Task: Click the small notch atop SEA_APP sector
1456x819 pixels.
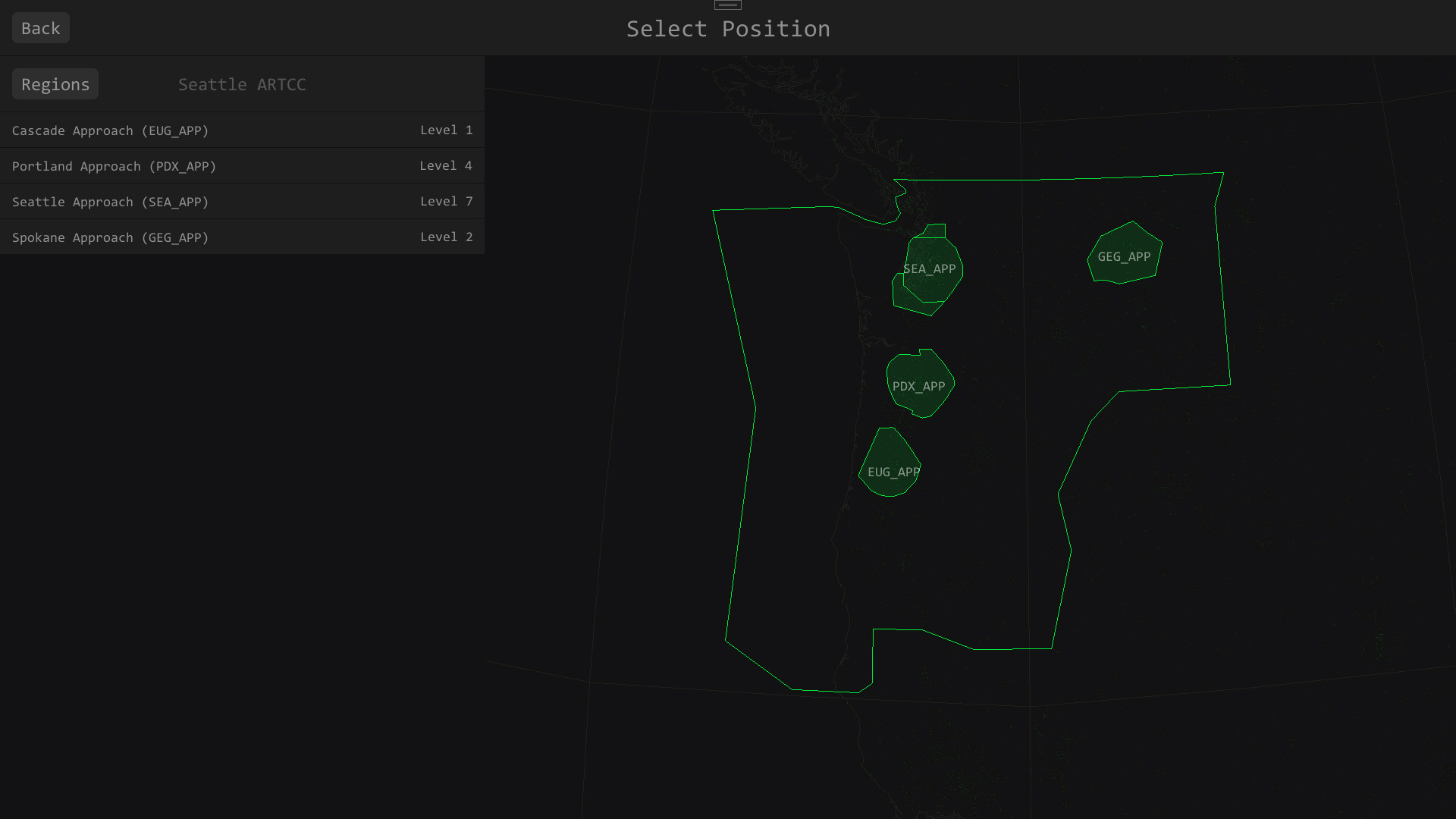Action: (936, 231)
